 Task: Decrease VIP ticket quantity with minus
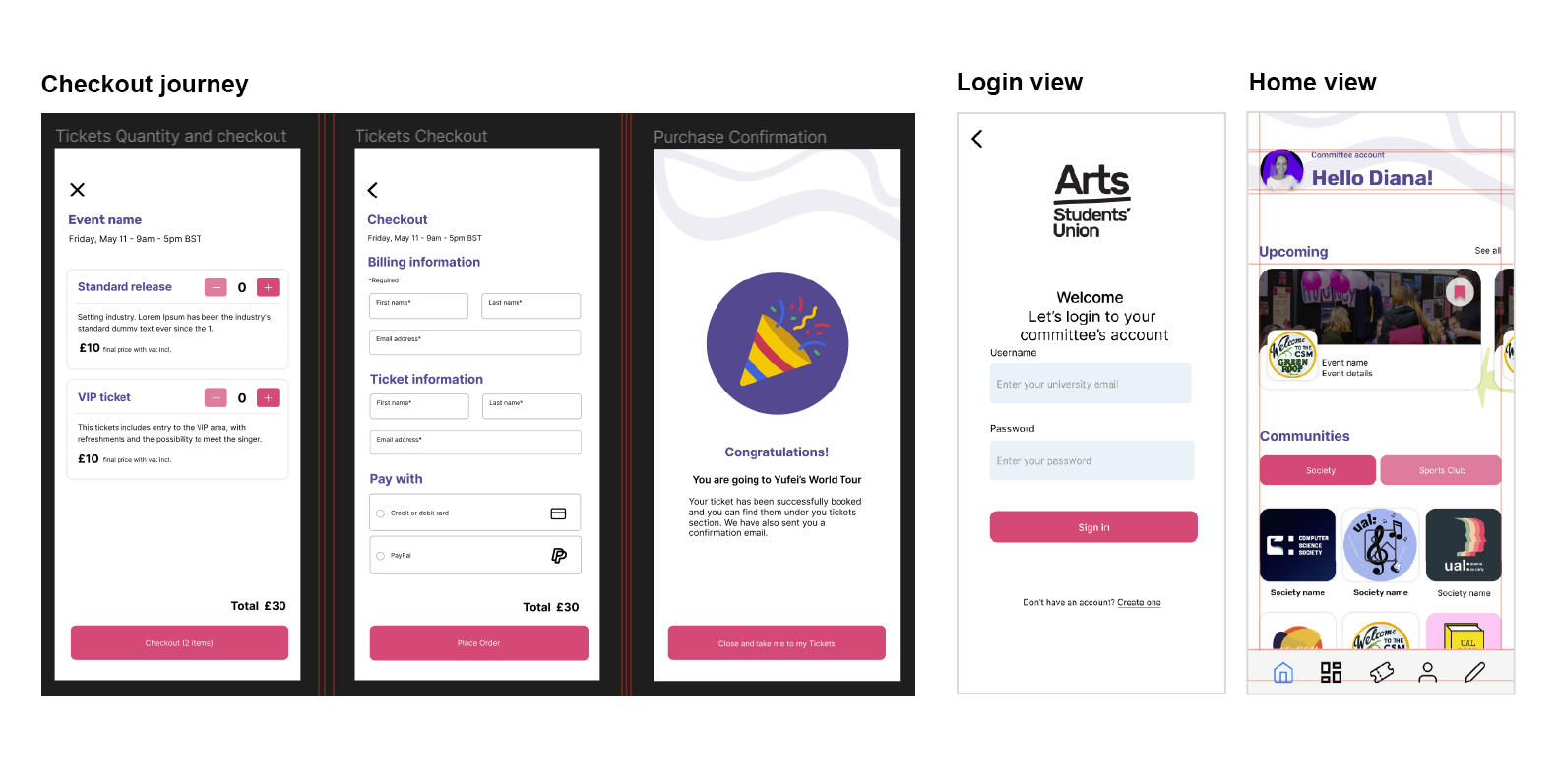point(216,397)
